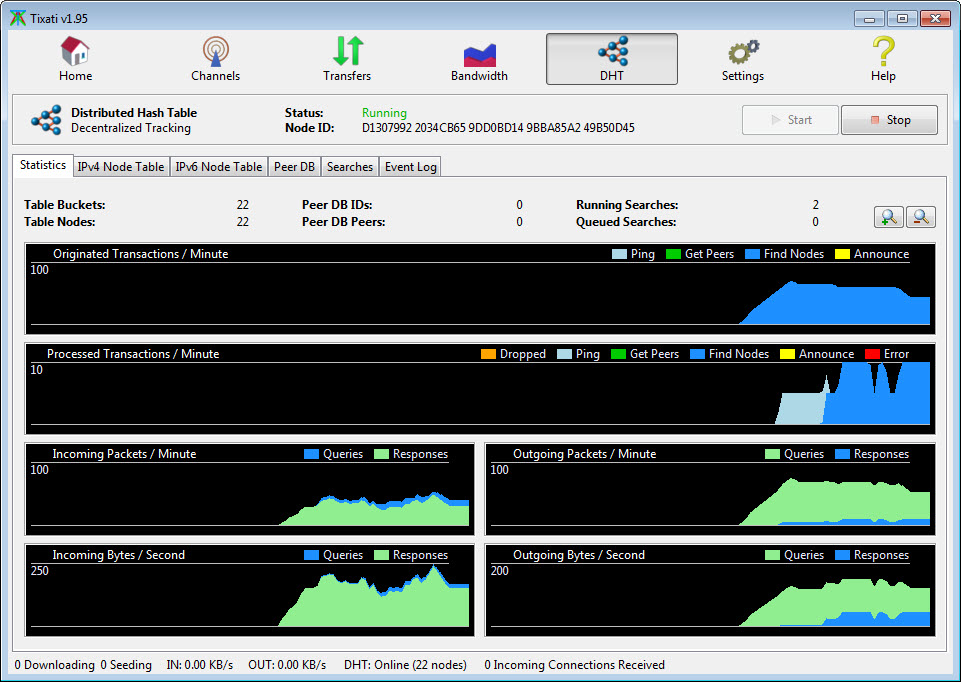This screenshot has width=961, height=682.
Task: Minimize the Tixati window
Action: [869, 19]
